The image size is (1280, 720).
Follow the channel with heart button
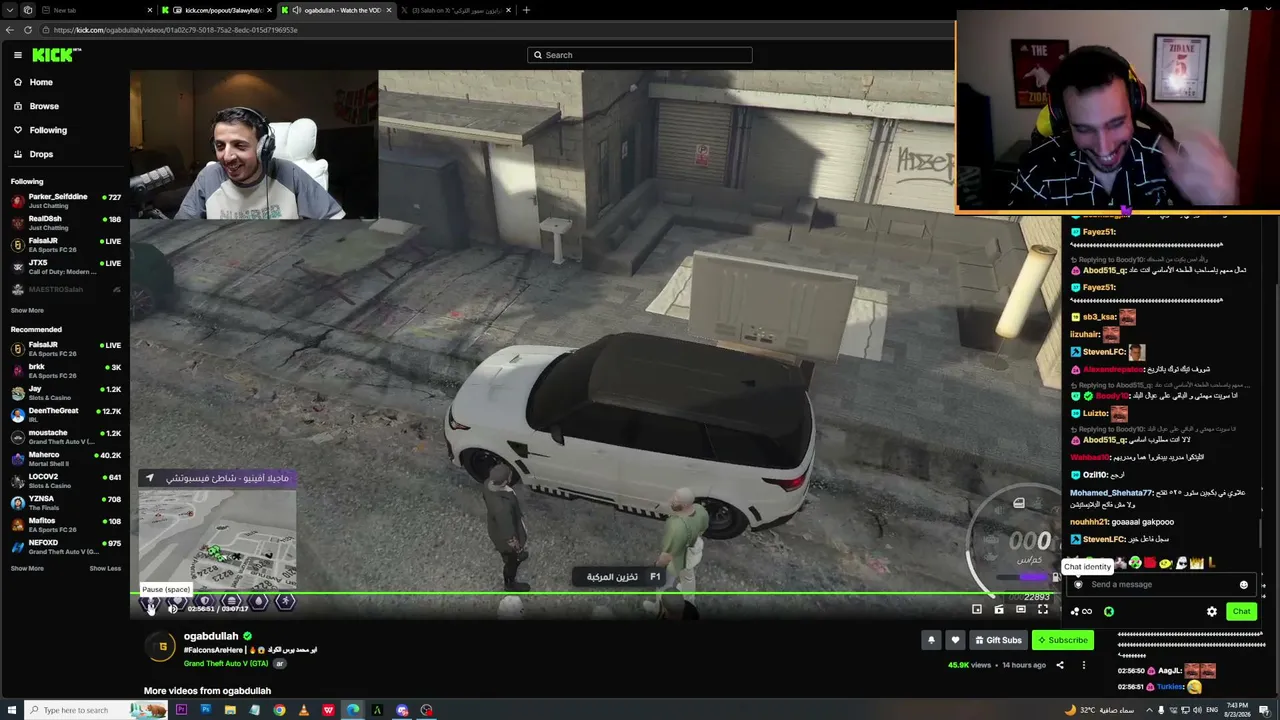coord(955,640)
